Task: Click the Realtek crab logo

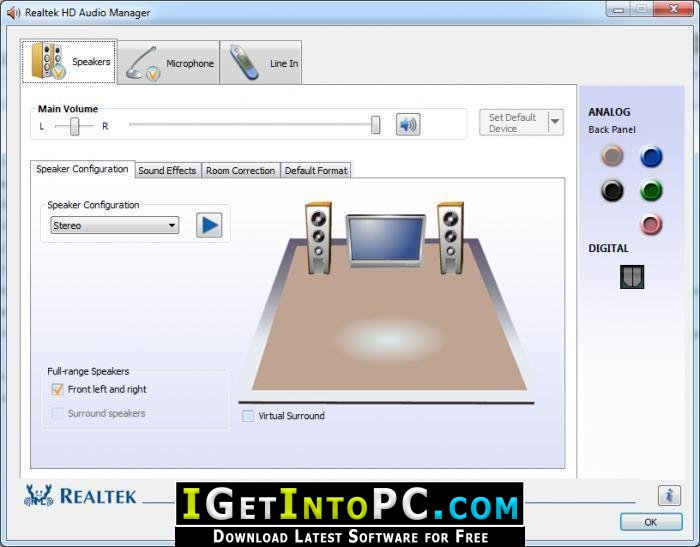Action: (x=38, y=496)
